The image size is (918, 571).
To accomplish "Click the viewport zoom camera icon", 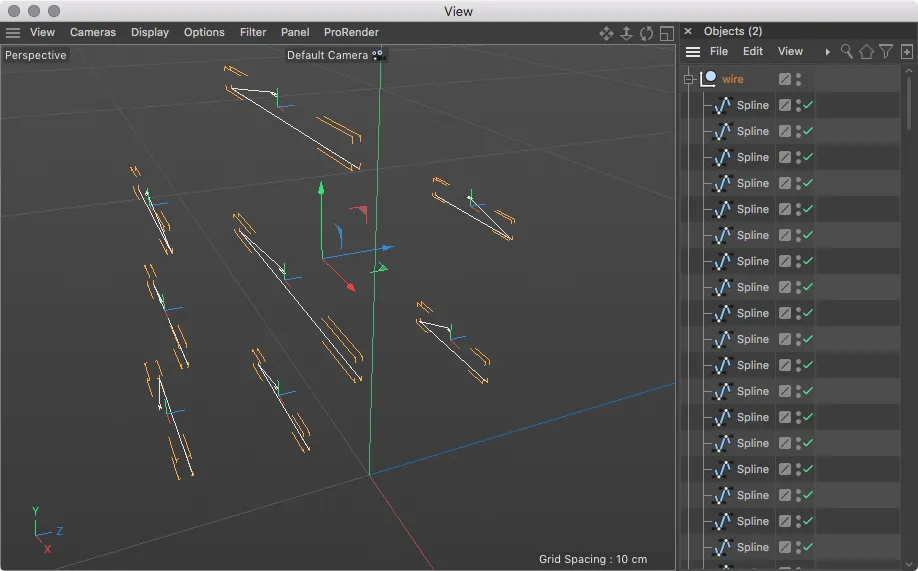I will pyautogui.click(x=626, y=33).
